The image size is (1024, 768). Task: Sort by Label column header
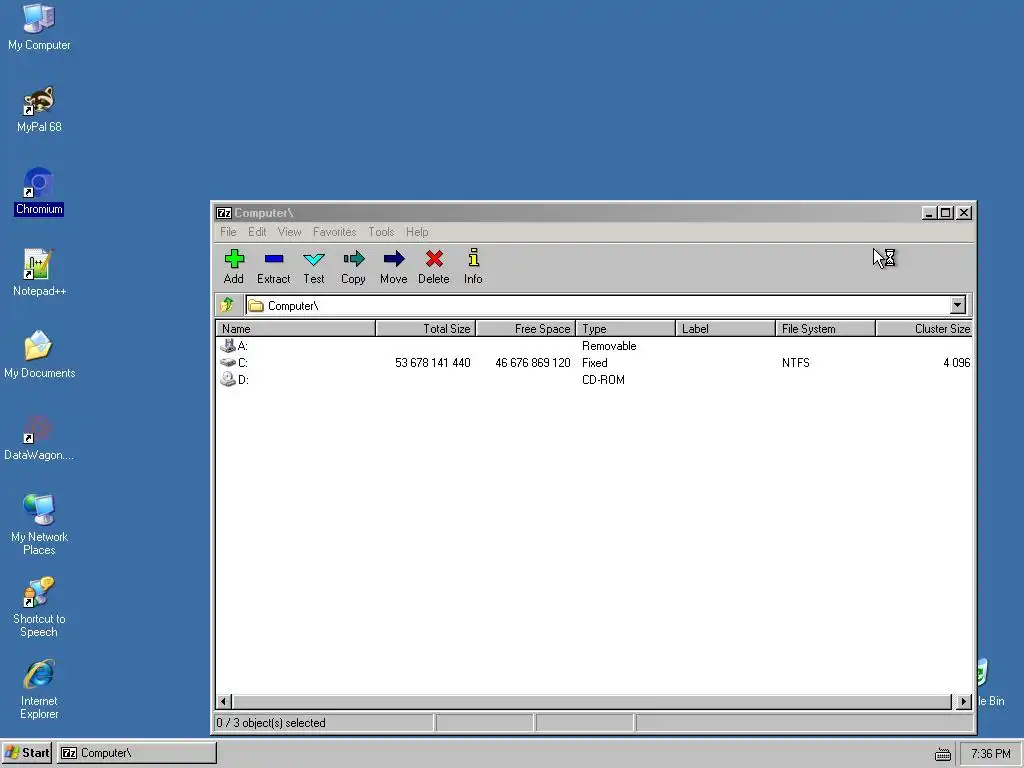726,328
